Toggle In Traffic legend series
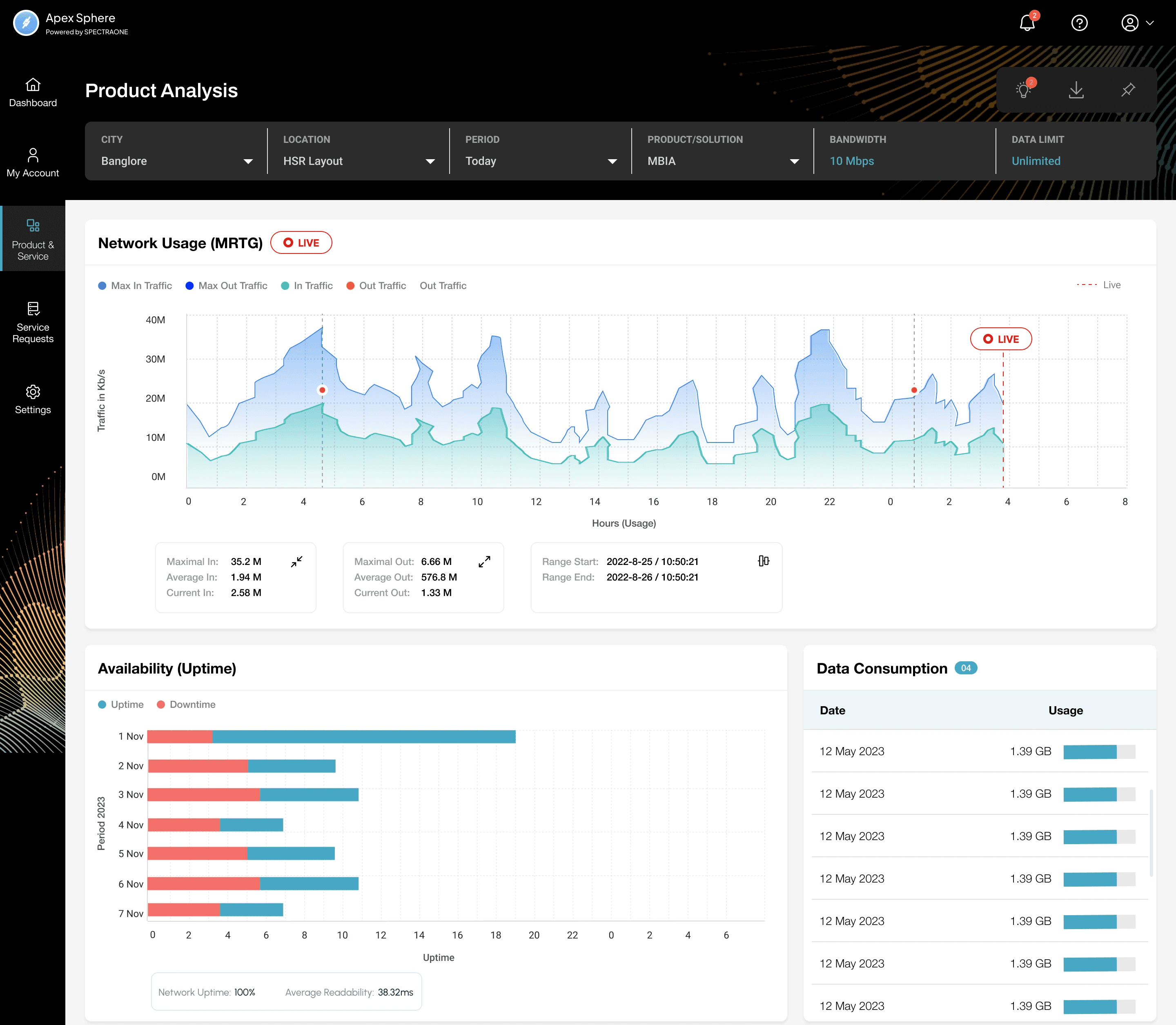The width and height of the screenshot is (1176, 1025). (307, 285)
